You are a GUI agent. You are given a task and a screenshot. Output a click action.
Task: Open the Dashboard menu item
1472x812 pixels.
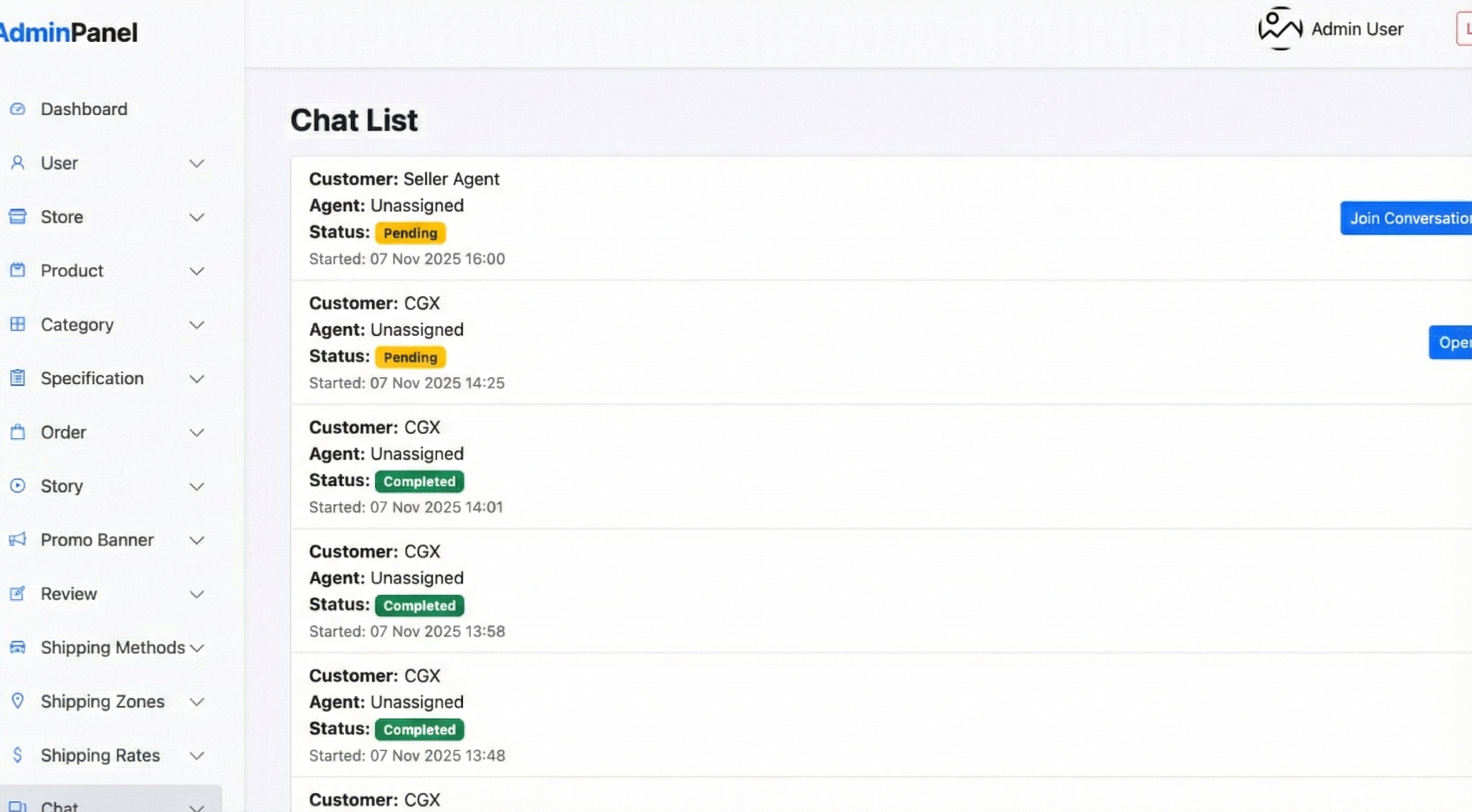[x=84, y=108]
